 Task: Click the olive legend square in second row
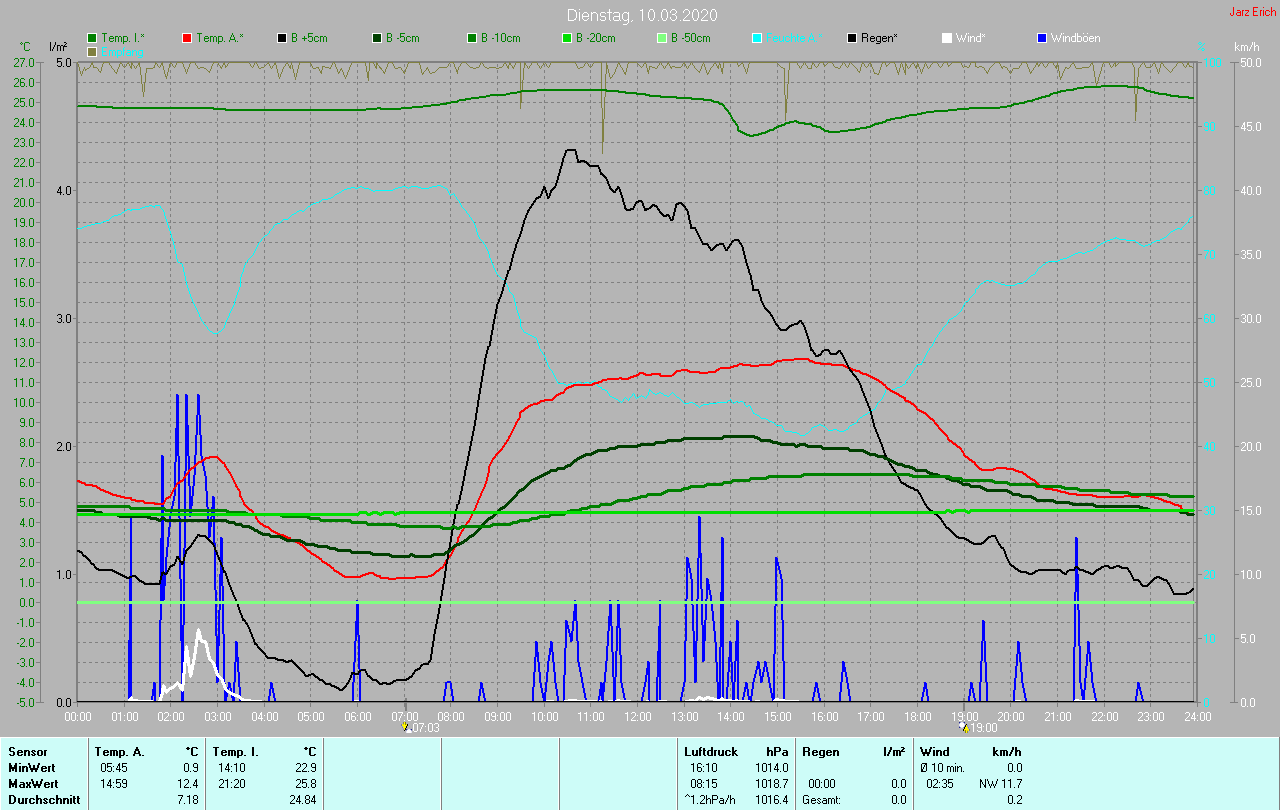pyautogui.click(x=92, y=51)
